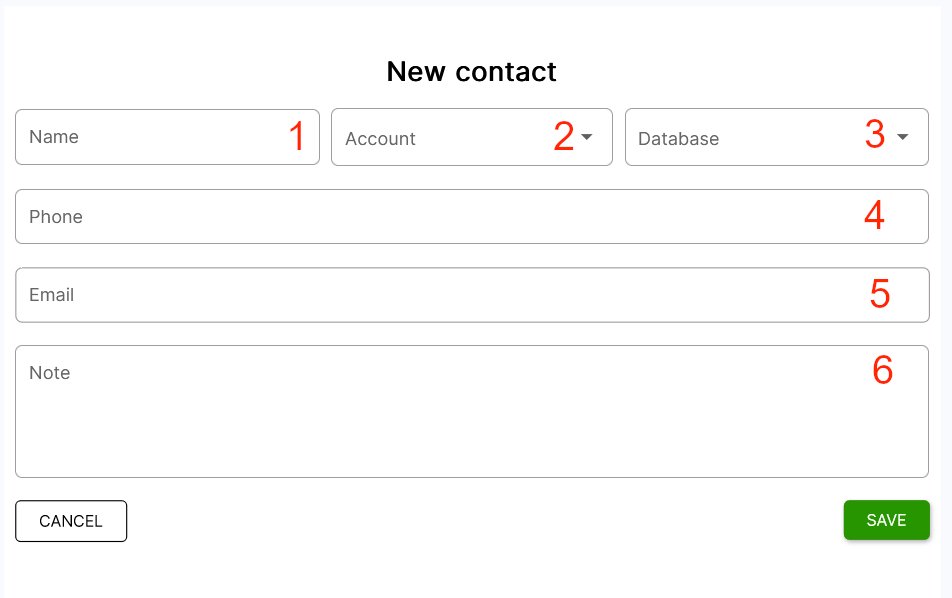Click inside the Name placeholder text

coord(54,136)
